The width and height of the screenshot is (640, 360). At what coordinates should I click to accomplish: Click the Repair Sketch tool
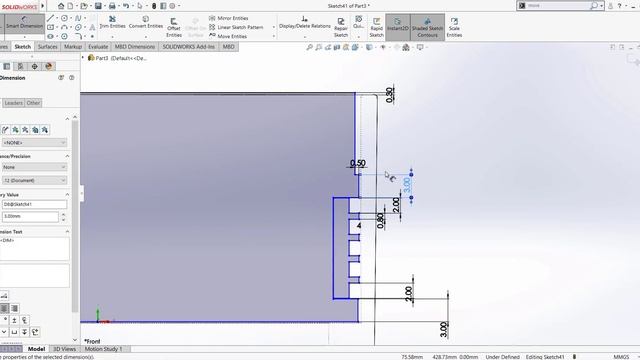pyautogui.click(x=341, y=27)
